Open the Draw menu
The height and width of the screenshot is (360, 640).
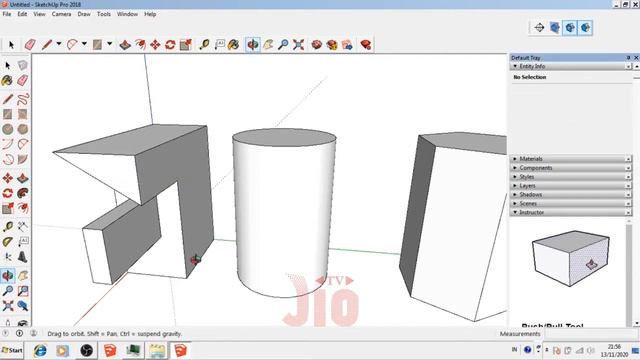pyautogui.click(x=84, y=14)
